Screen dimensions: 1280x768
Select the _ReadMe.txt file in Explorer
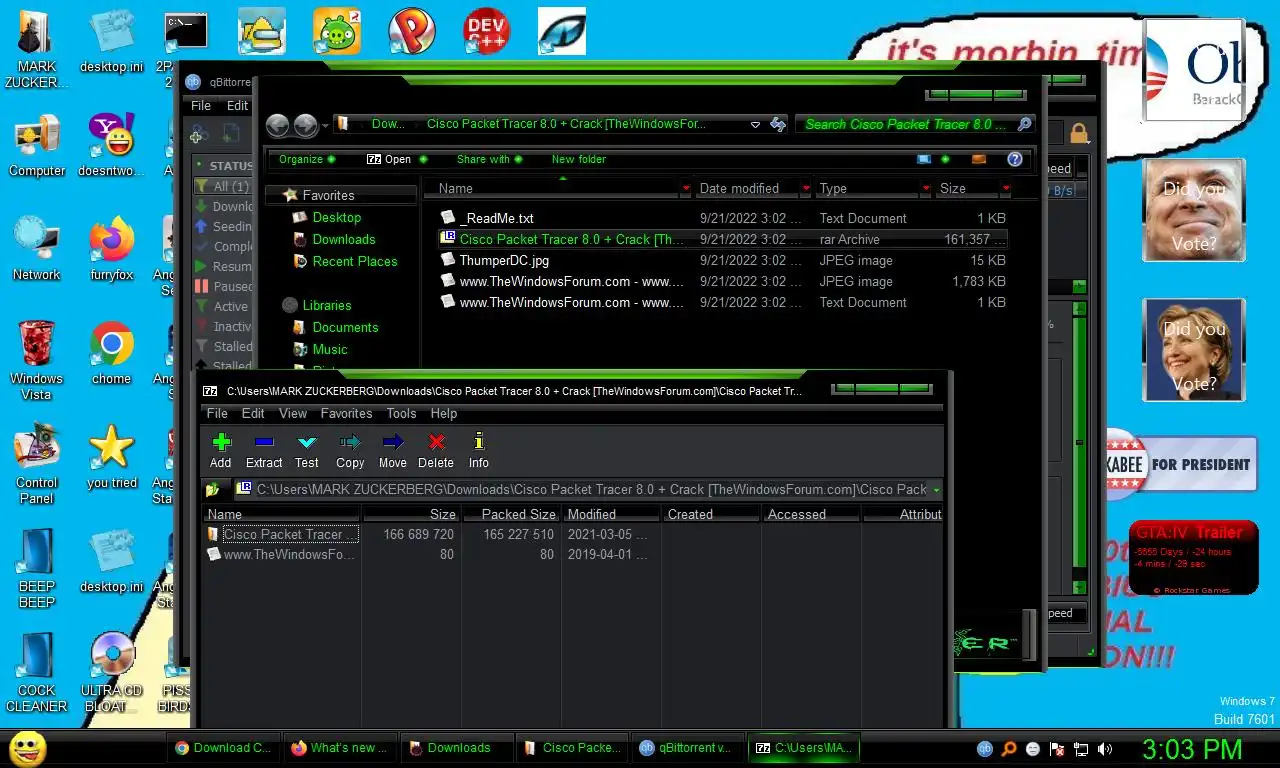point(722,218)
